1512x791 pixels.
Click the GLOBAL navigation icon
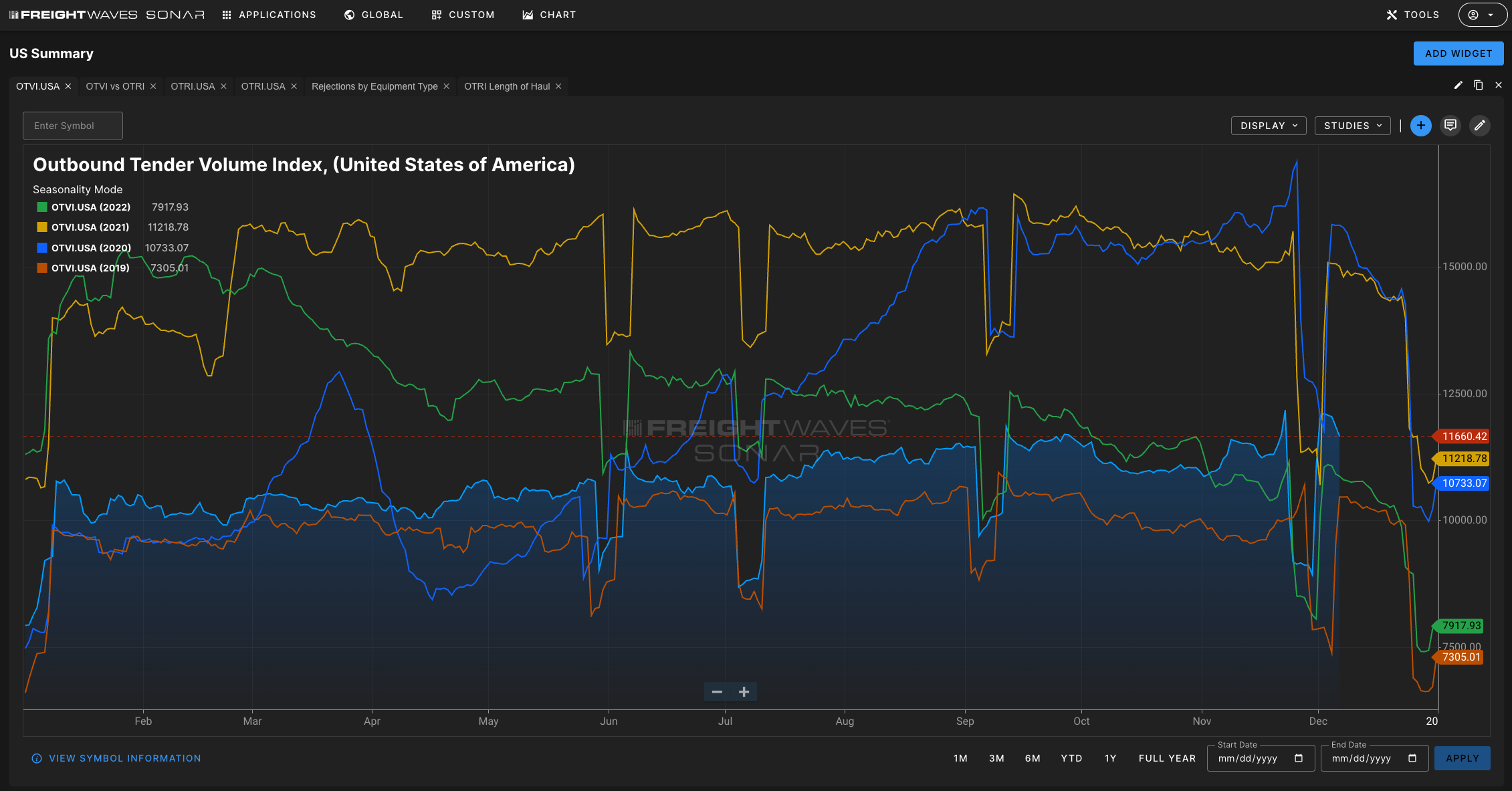tap(348, 14)
